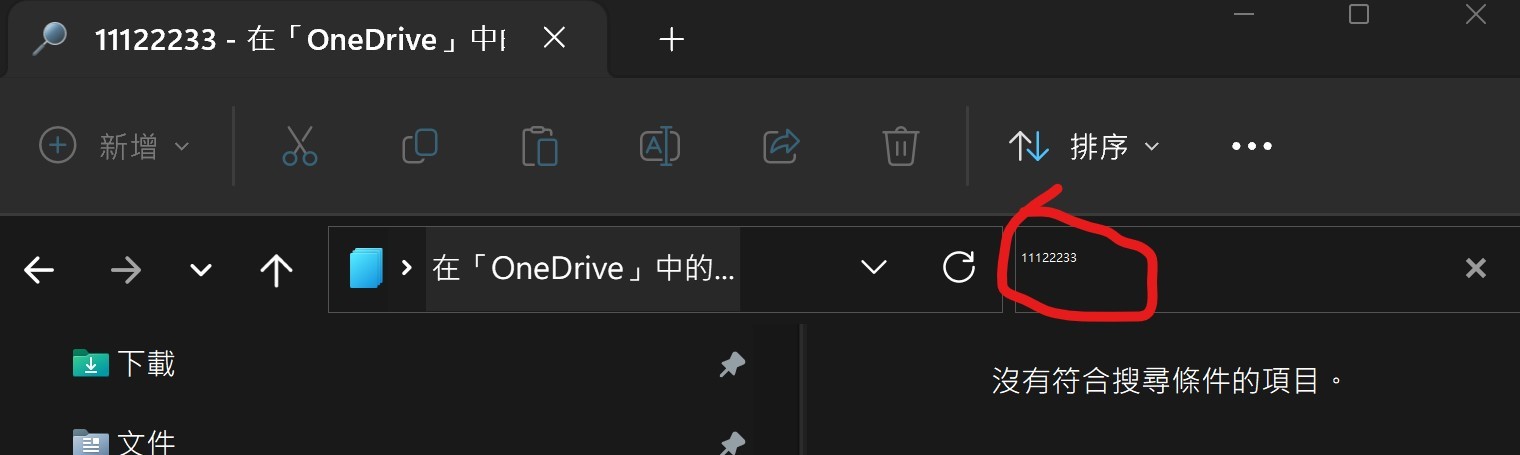Click the Delete trash can icon
Viewport: 1520px width, 455px height.
901,146
